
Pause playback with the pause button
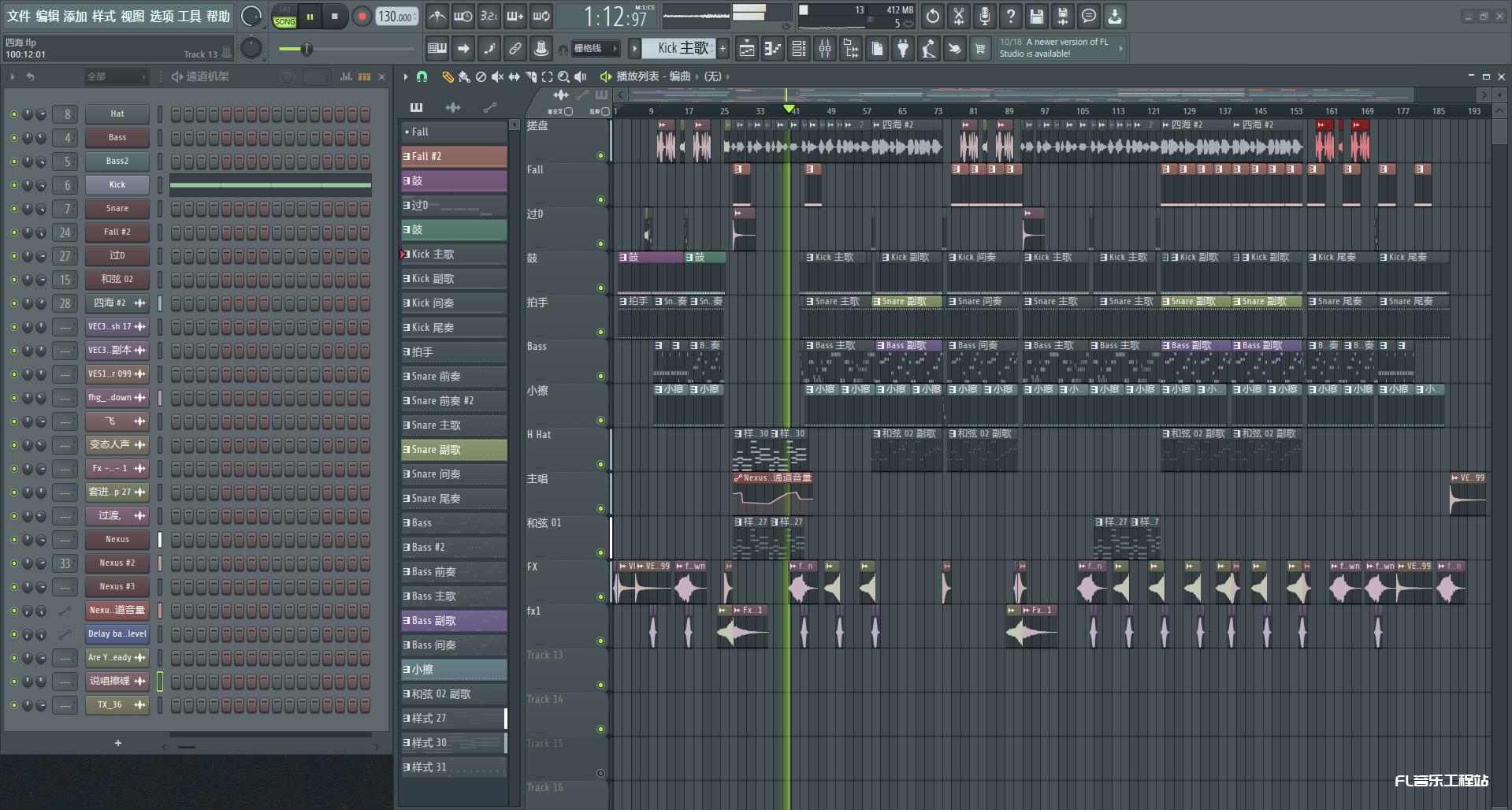310,16
